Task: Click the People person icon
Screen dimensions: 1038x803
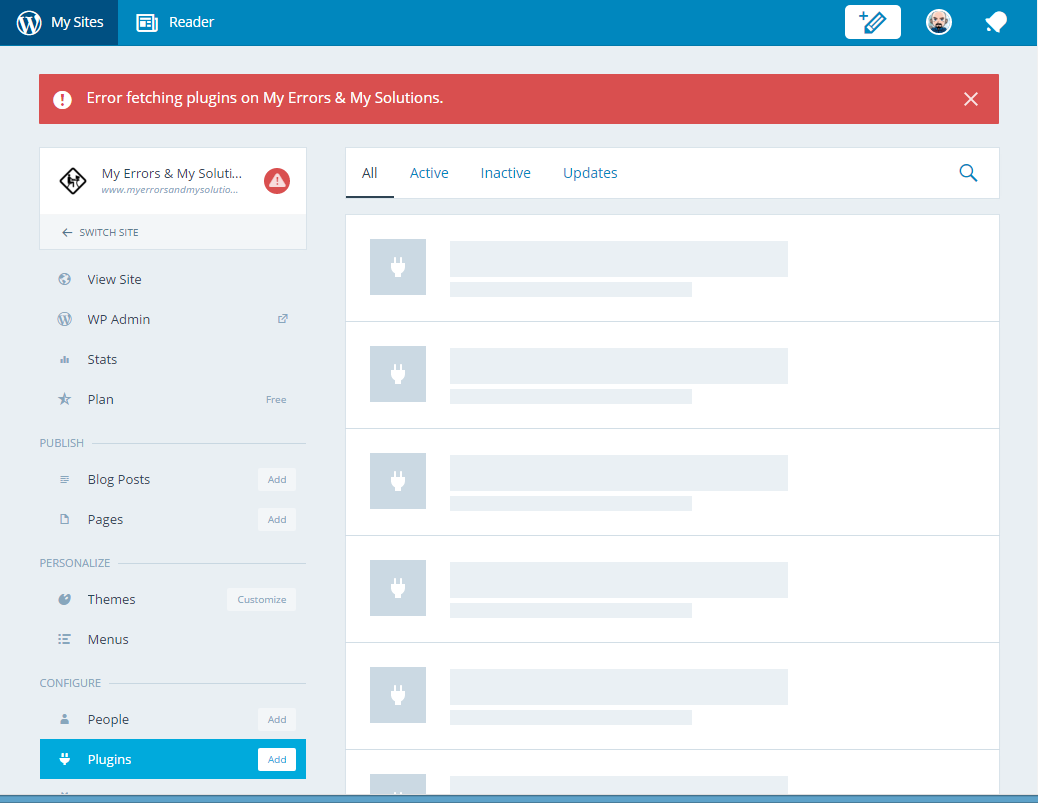Action: click(x=64, y=719)
